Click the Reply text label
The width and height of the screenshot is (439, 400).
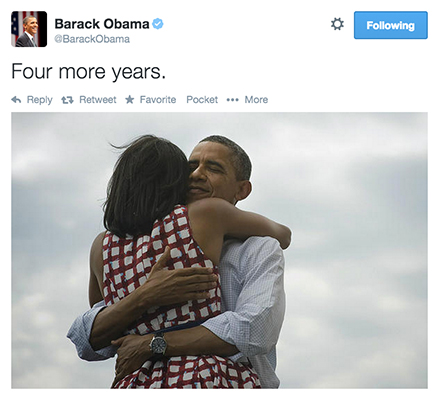[x=40, y=100]
